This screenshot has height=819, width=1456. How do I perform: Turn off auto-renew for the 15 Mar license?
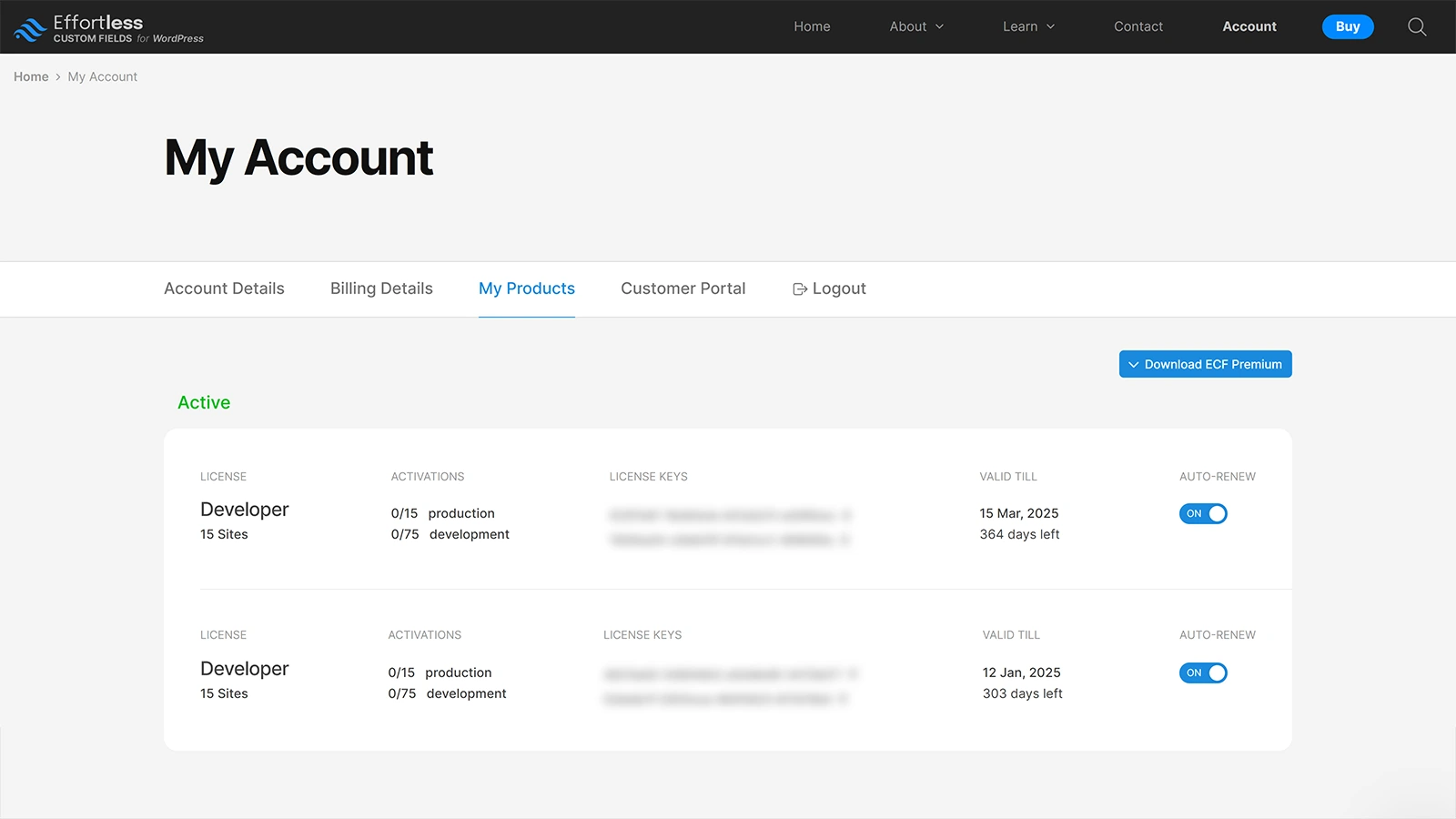coord(1203,513)
